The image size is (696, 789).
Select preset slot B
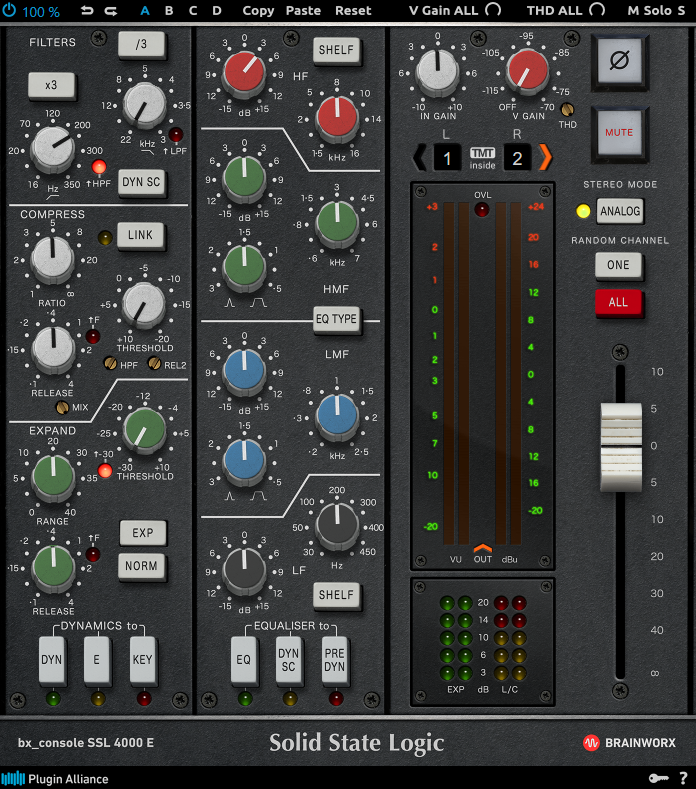tap(169, 11)
